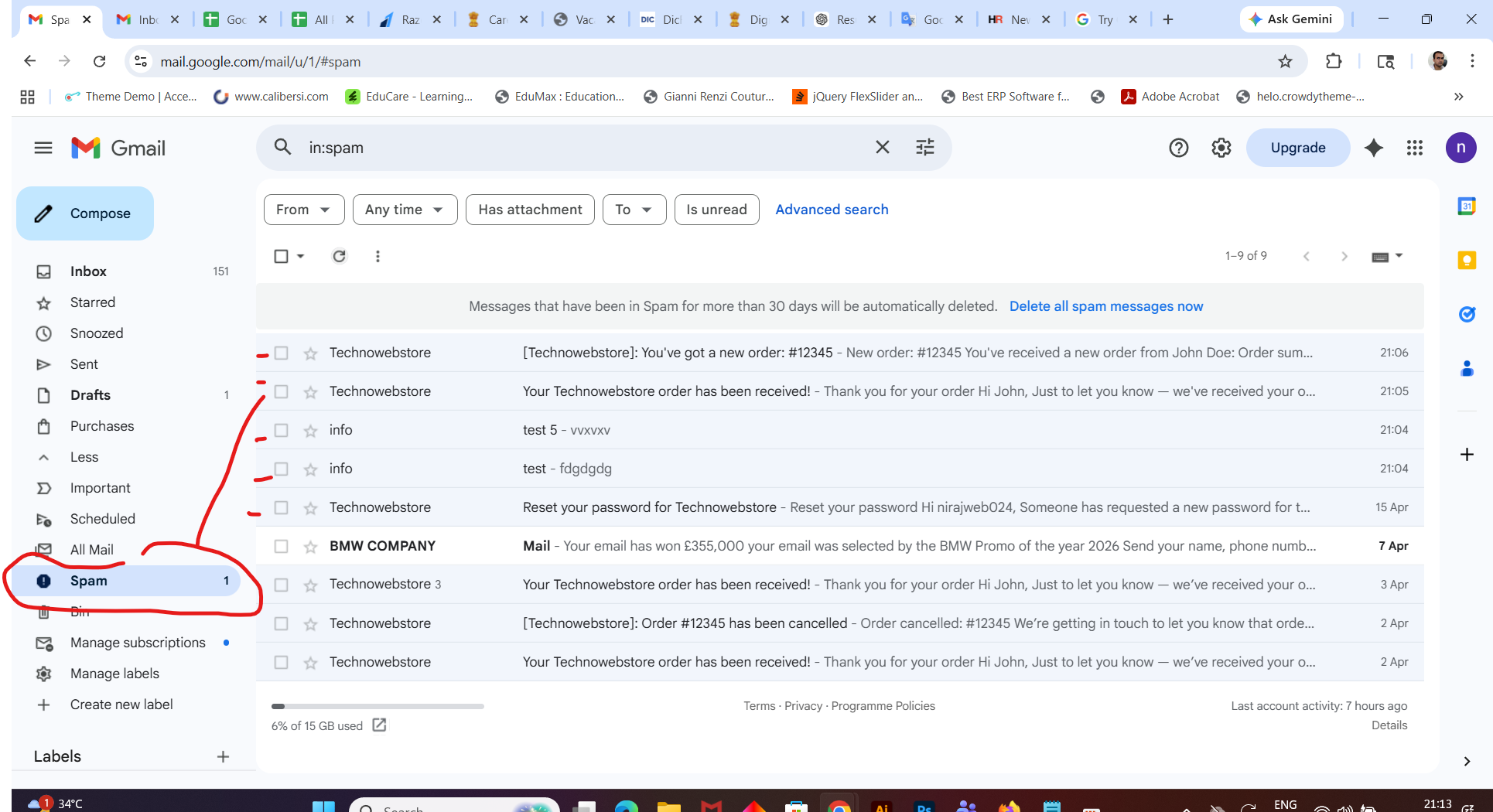Star the 'test 5' email from info

[309, 430]
